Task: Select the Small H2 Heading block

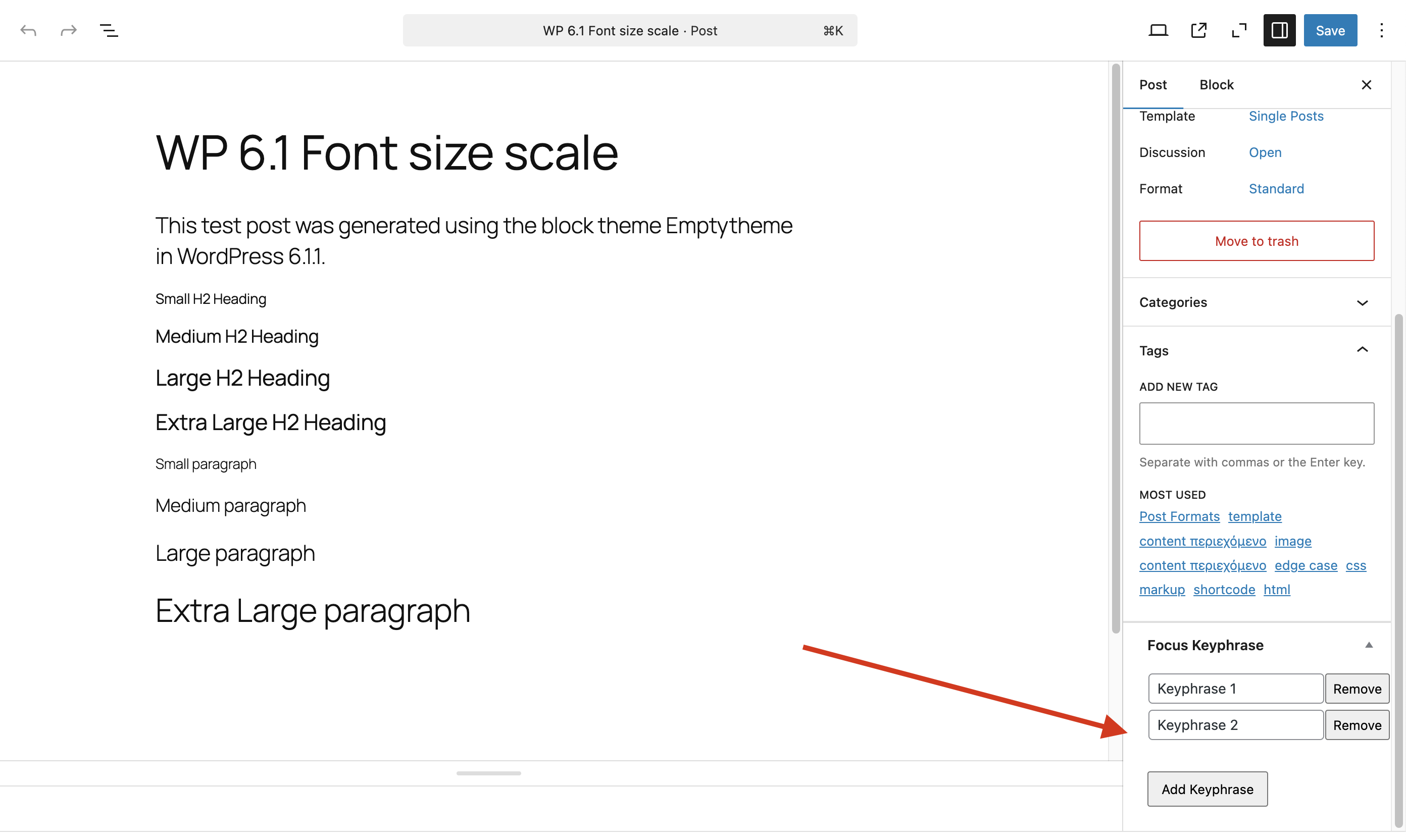Action: click(x=211, y=299)
